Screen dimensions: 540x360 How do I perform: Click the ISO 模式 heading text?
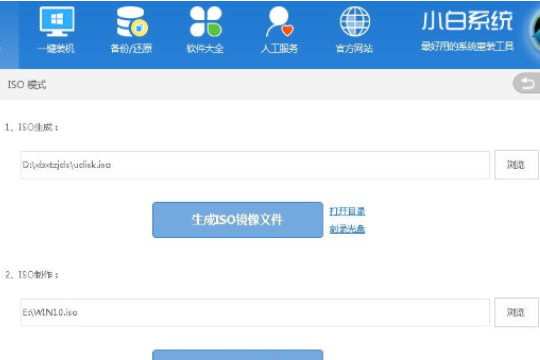coord(27,85)
